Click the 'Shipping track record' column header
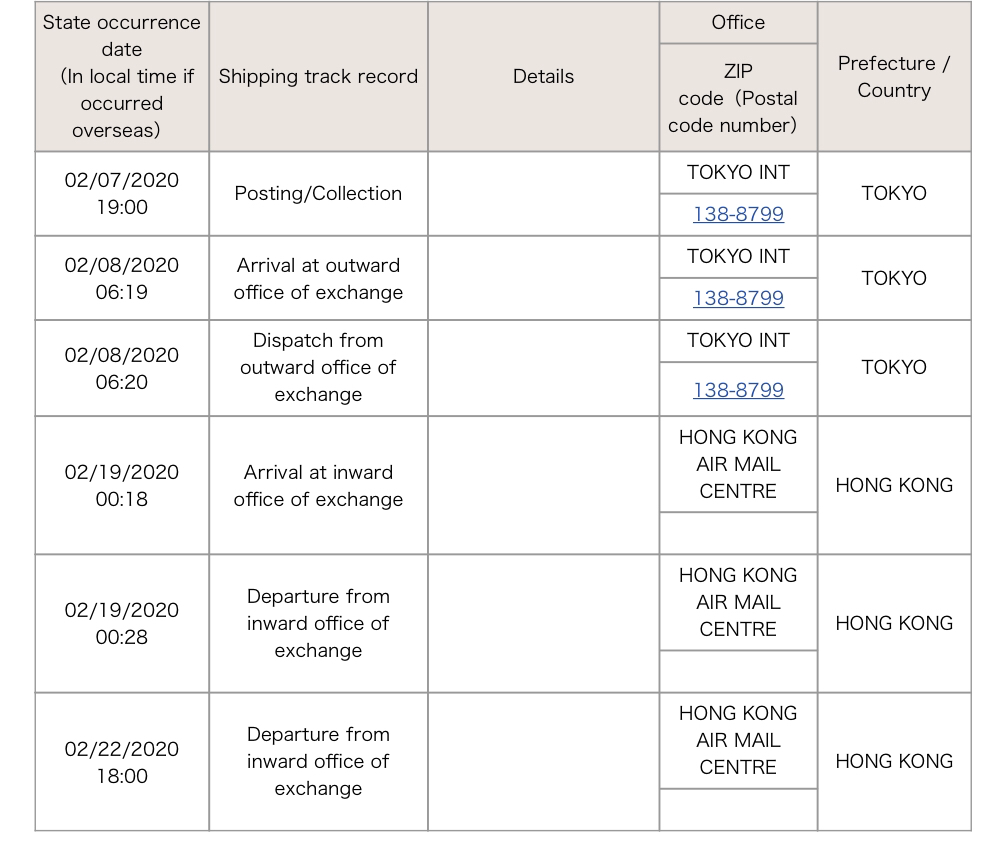 coord(318,76)
